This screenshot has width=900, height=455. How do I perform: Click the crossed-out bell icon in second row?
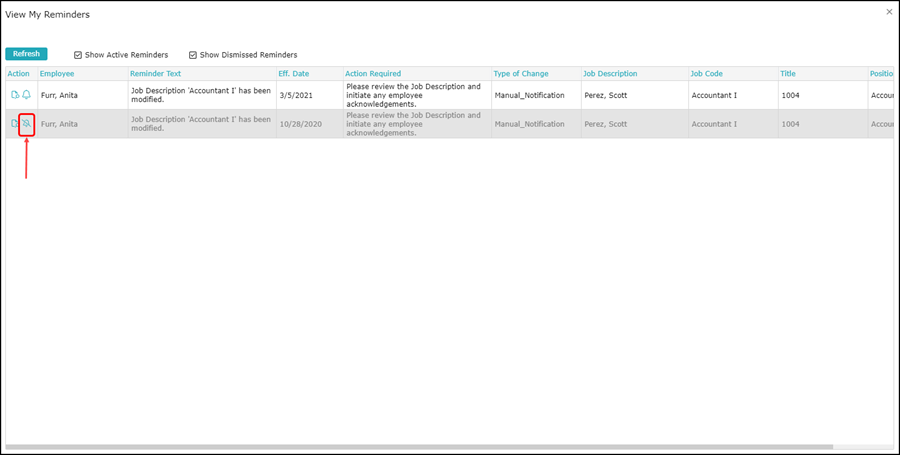pos(27,124)
